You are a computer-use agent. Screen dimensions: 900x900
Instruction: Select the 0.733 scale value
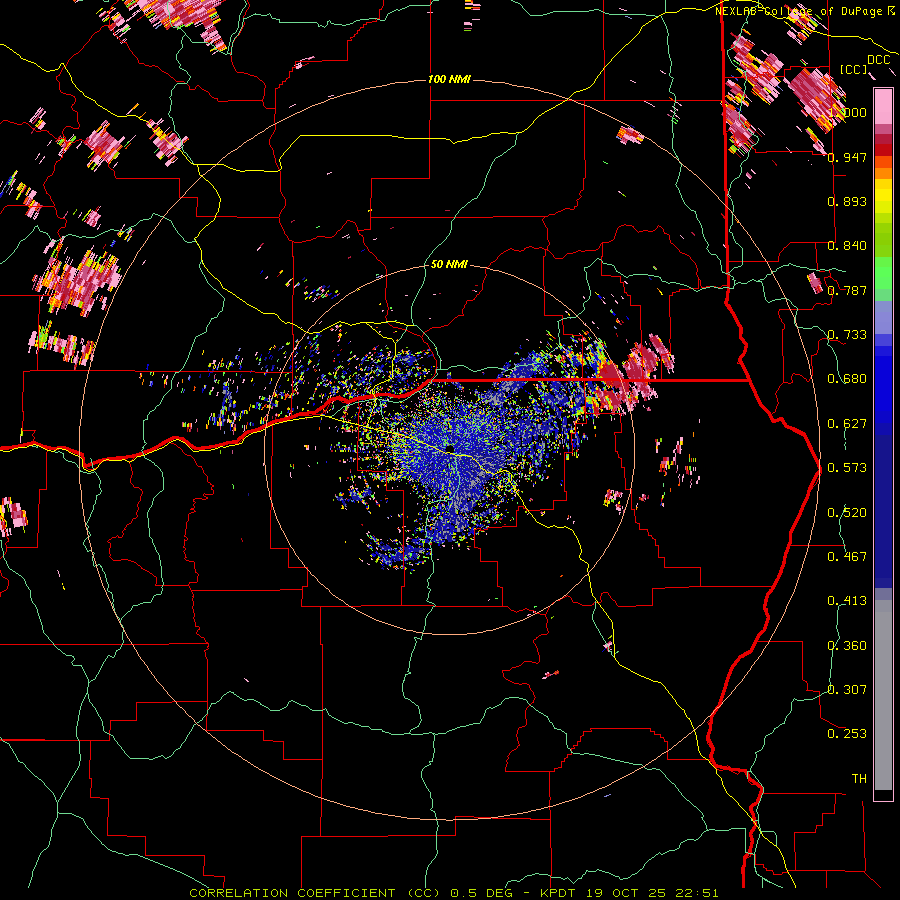point(847,335)
